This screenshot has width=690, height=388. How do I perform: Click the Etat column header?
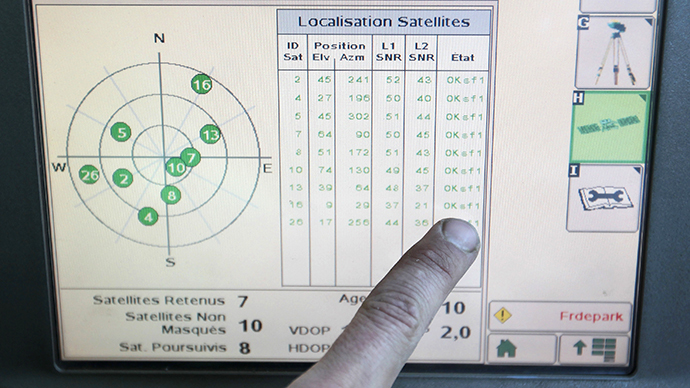[462, 58]
